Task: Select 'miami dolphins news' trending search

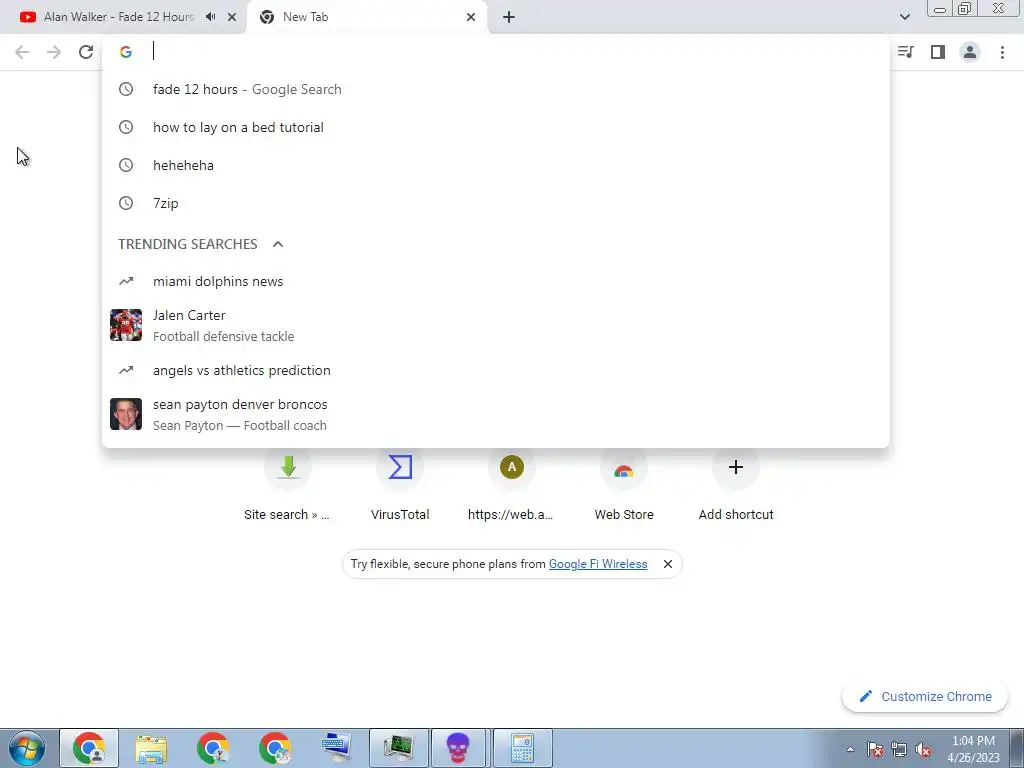Action: [496, 281]
